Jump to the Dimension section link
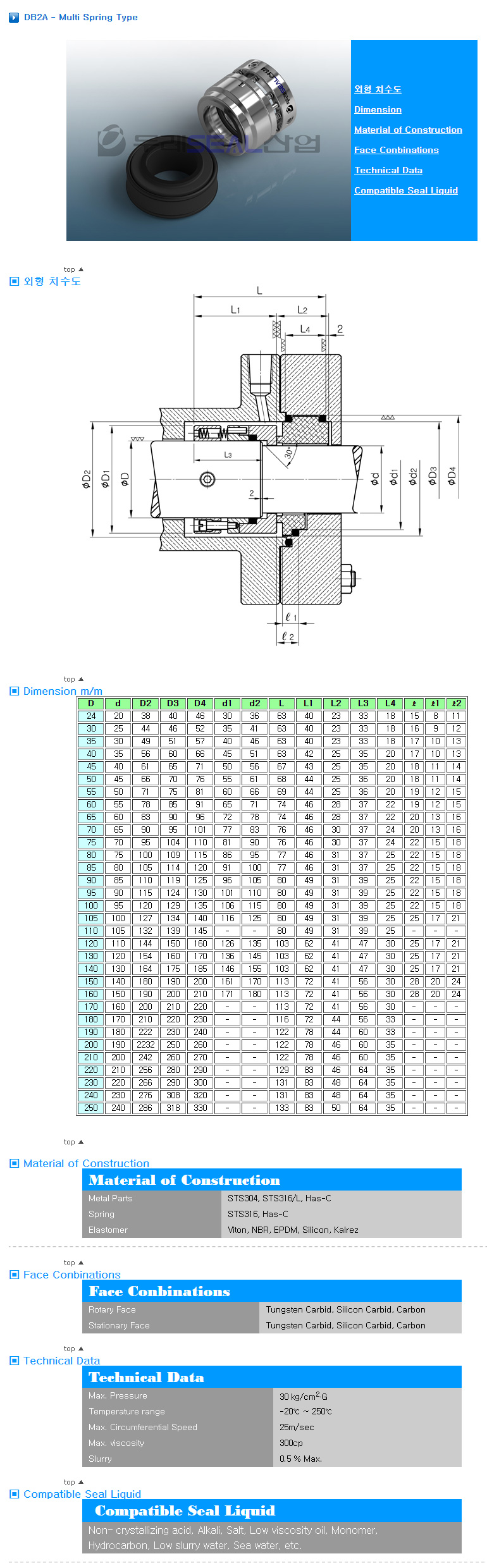Viewport: 487px width, 1568px height. 378,109
